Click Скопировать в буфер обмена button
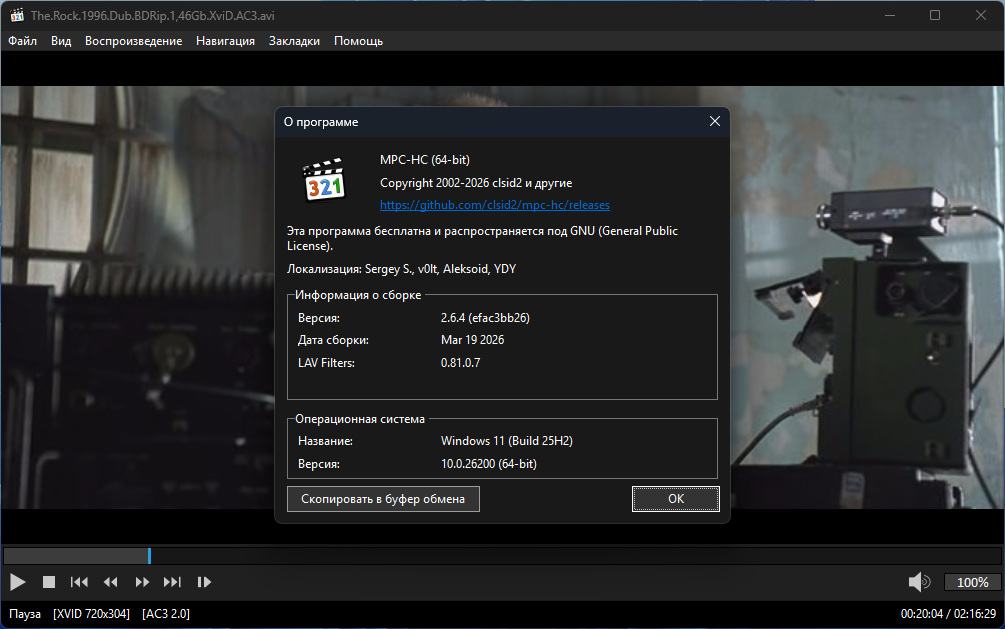Screen dimensions: 1005x629 (x=383, y=498)
